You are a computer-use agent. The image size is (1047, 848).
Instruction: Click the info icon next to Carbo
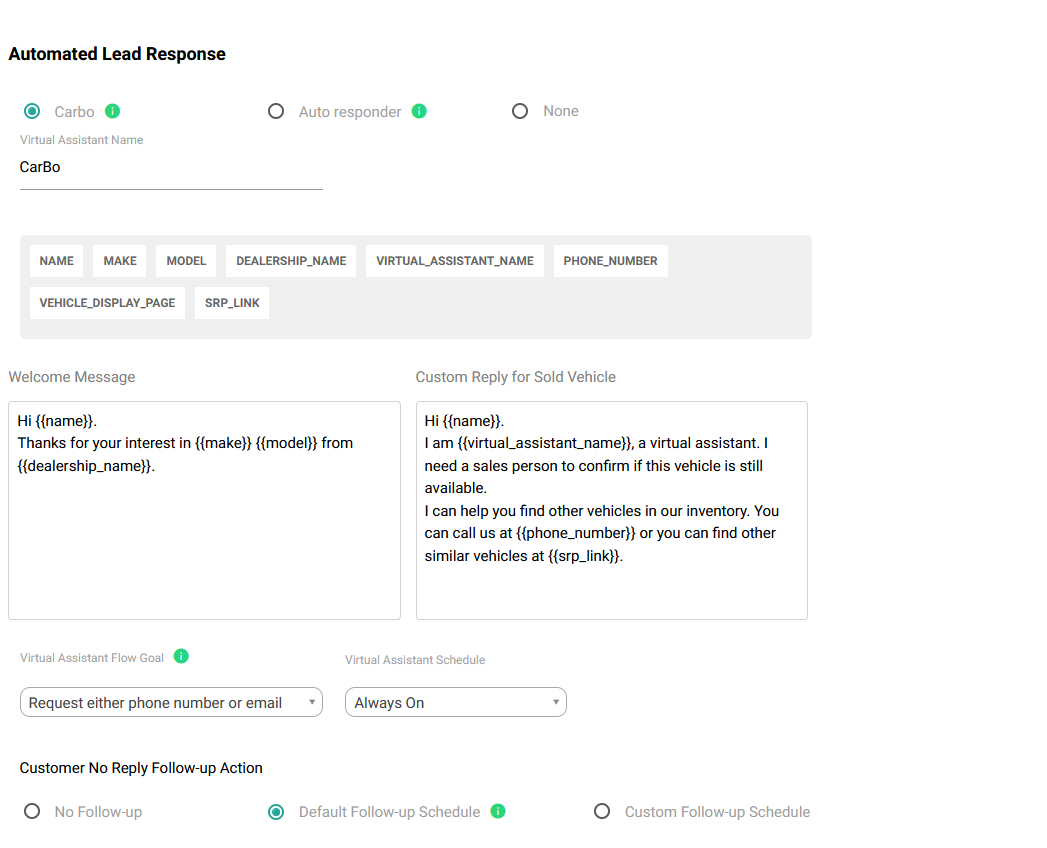point(113,111)
